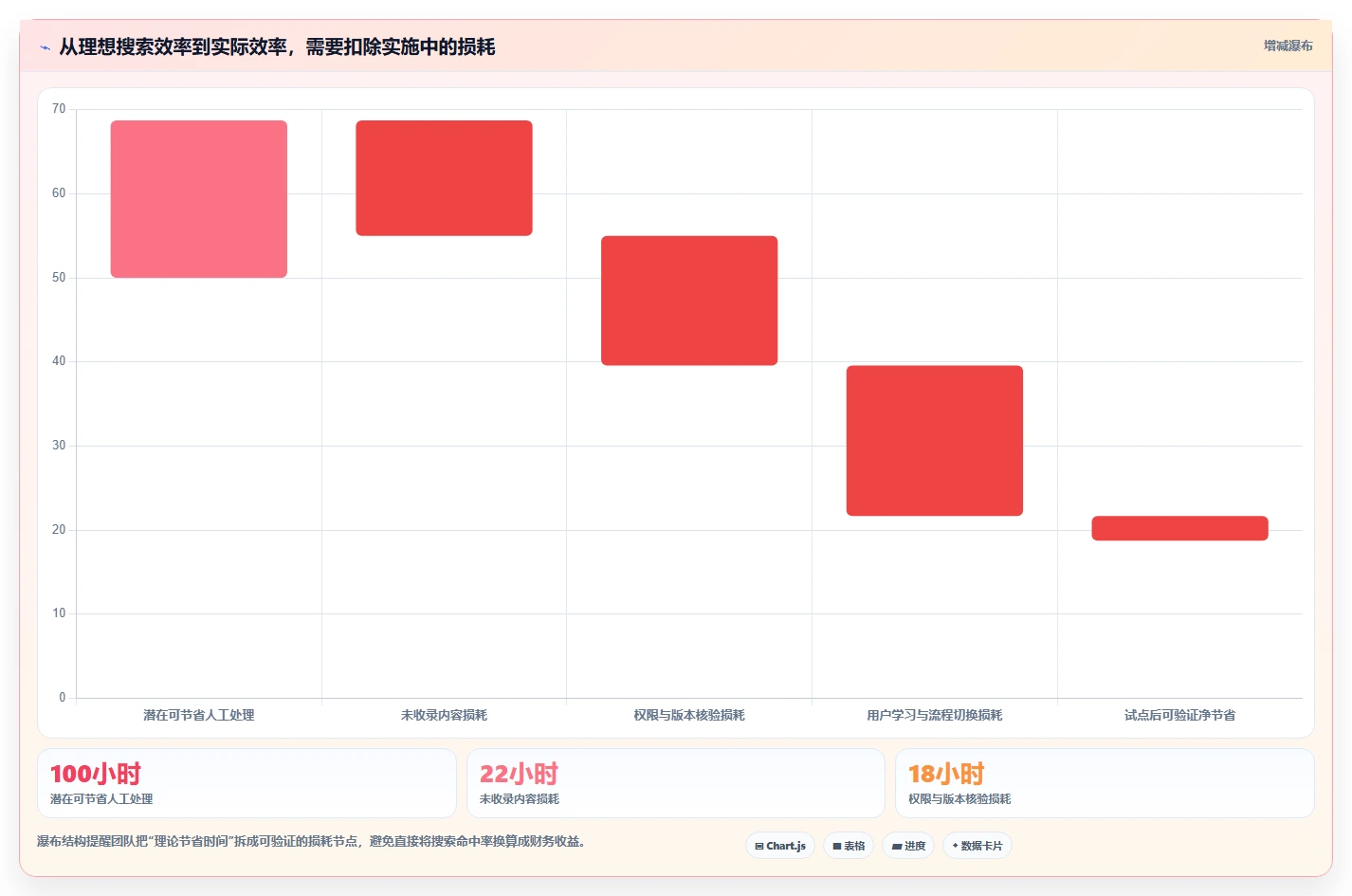Click y-axis tick label 70

[59, 109]
